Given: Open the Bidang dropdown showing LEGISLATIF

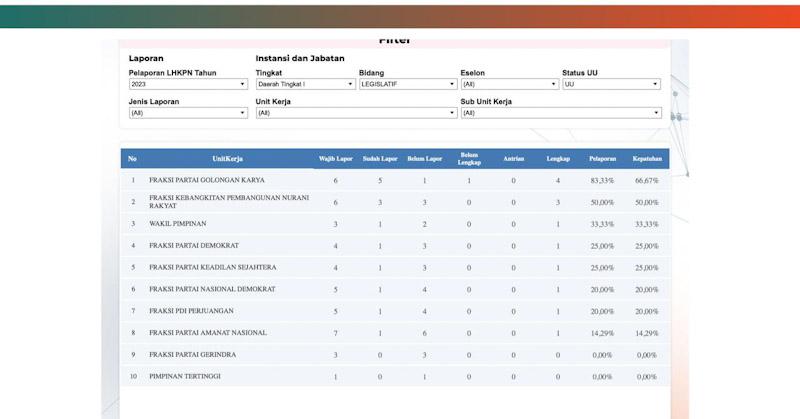Looking at the screenshot, I should click(x=408, y=85).
